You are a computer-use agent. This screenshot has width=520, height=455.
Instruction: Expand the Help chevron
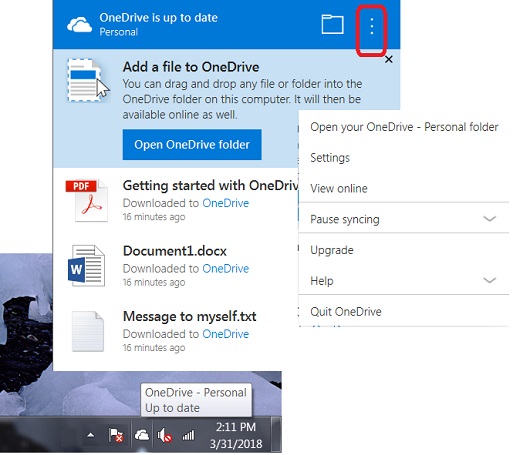point(489,280)
